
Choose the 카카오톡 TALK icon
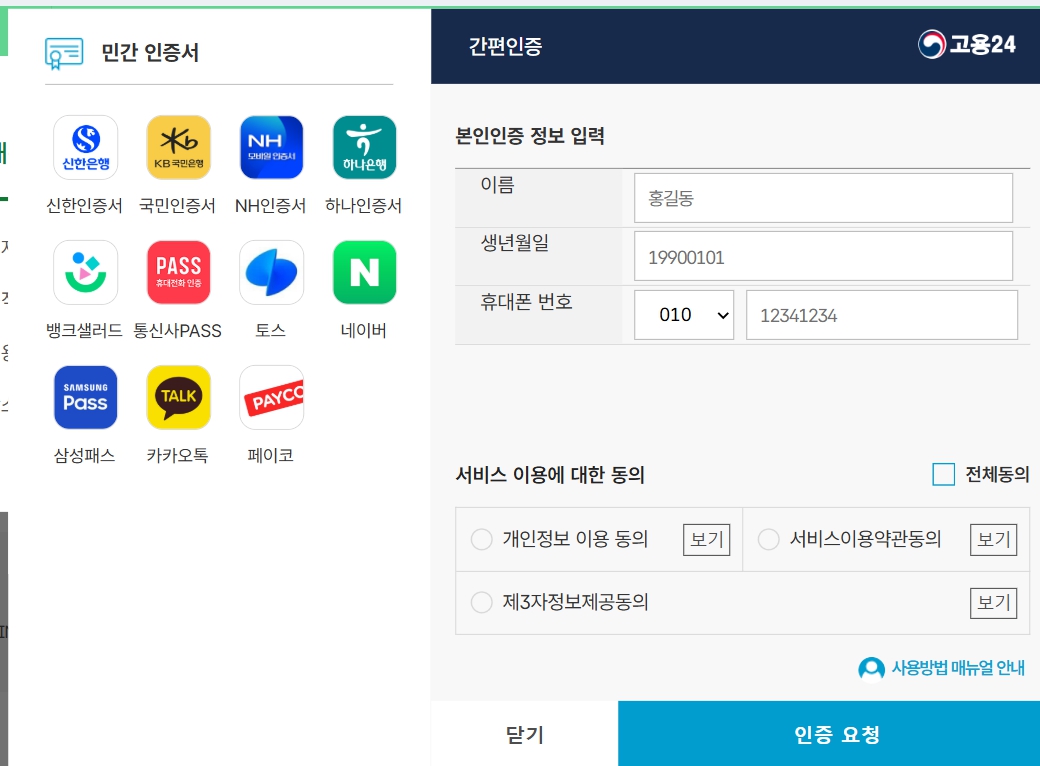click(x=178, y=397)
